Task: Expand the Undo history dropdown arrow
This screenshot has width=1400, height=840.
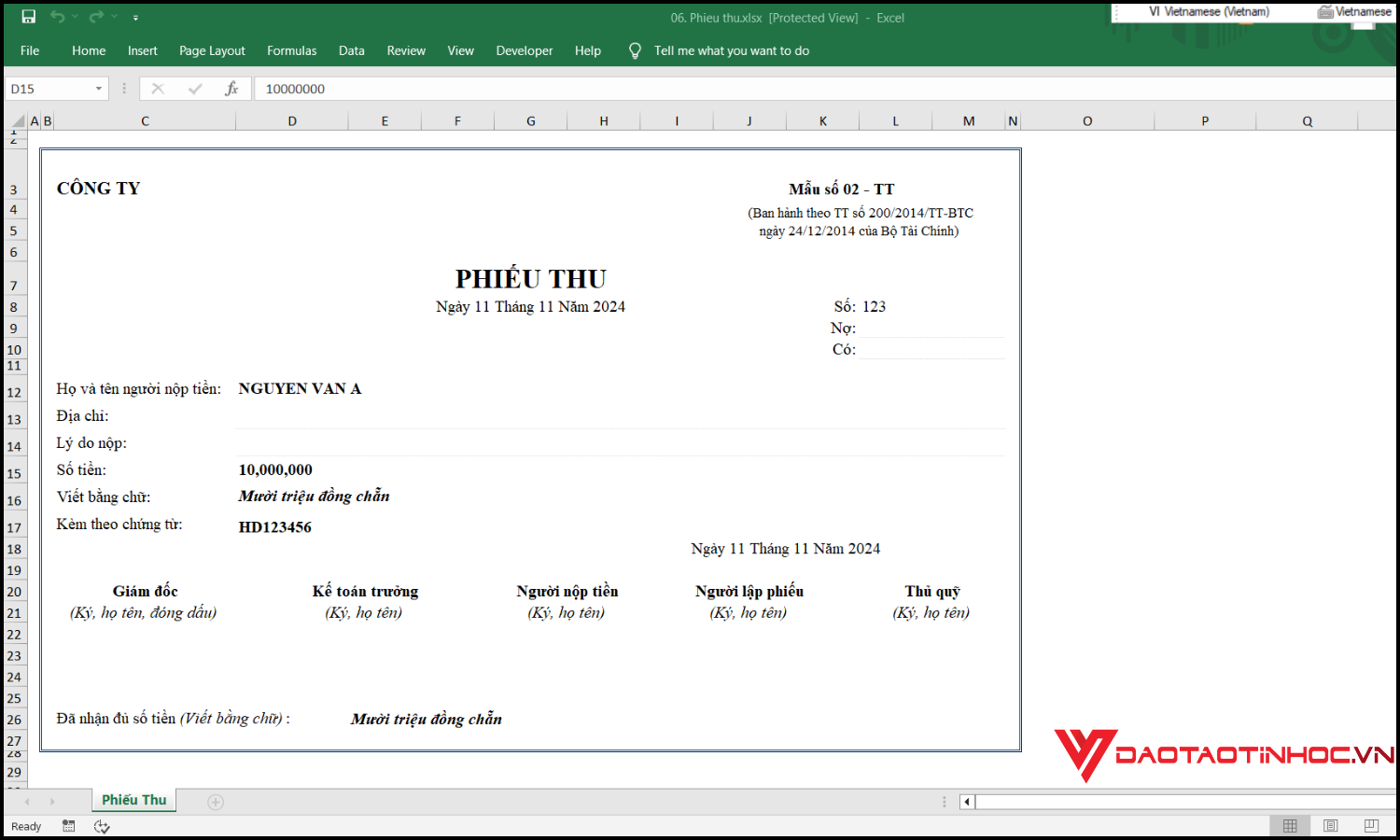Action: point(75,17)
